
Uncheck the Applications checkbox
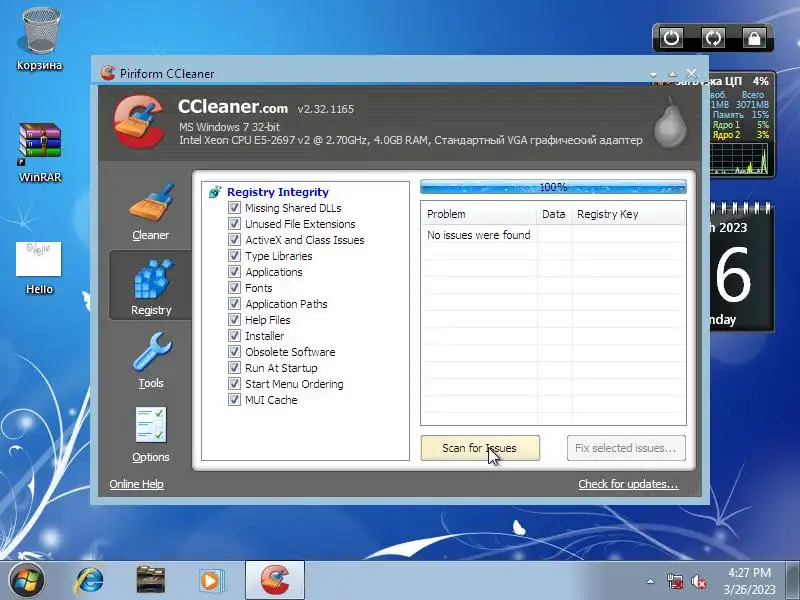(234, 271)
